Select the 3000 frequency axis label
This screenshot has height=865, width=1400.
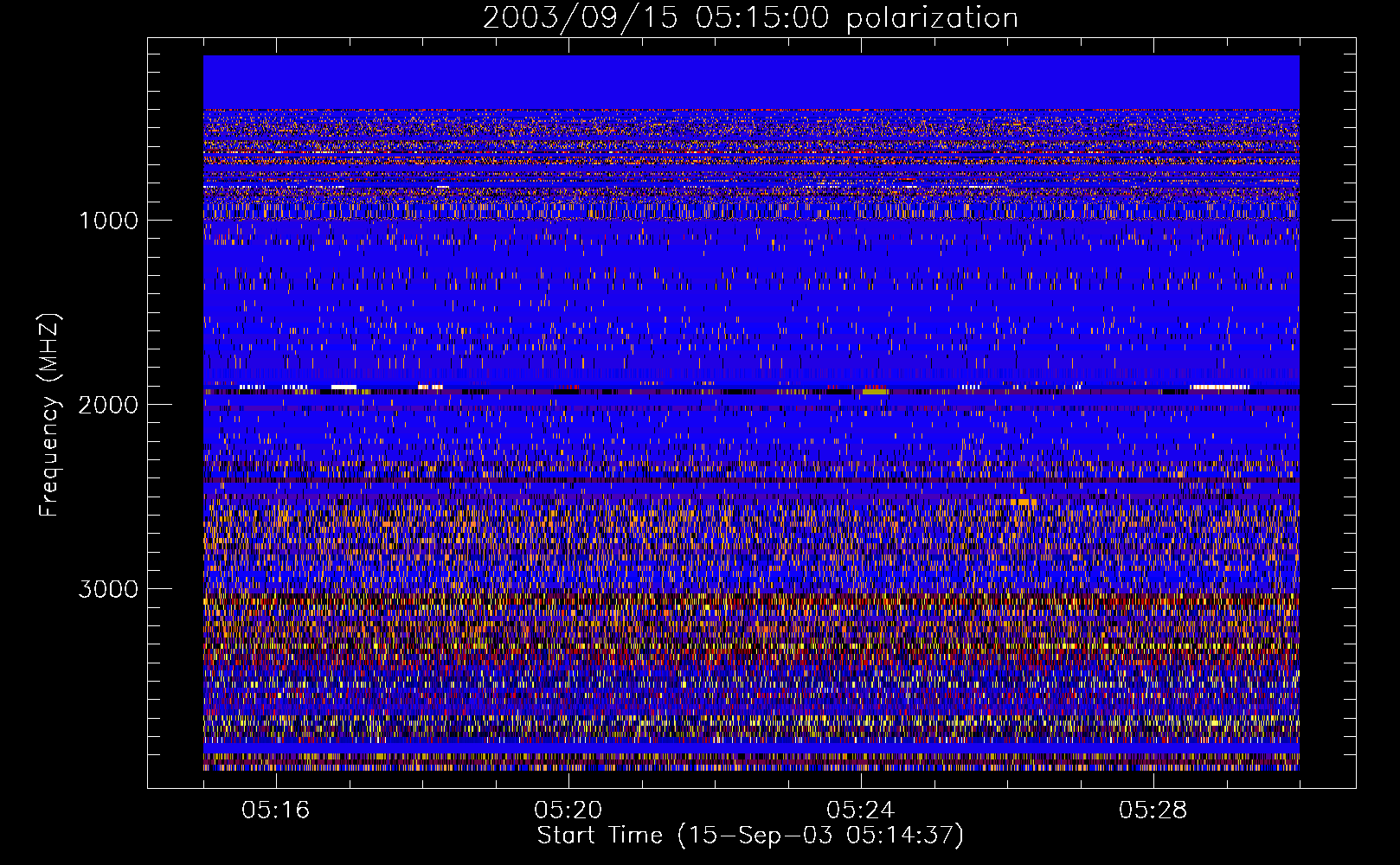point(108,589)
